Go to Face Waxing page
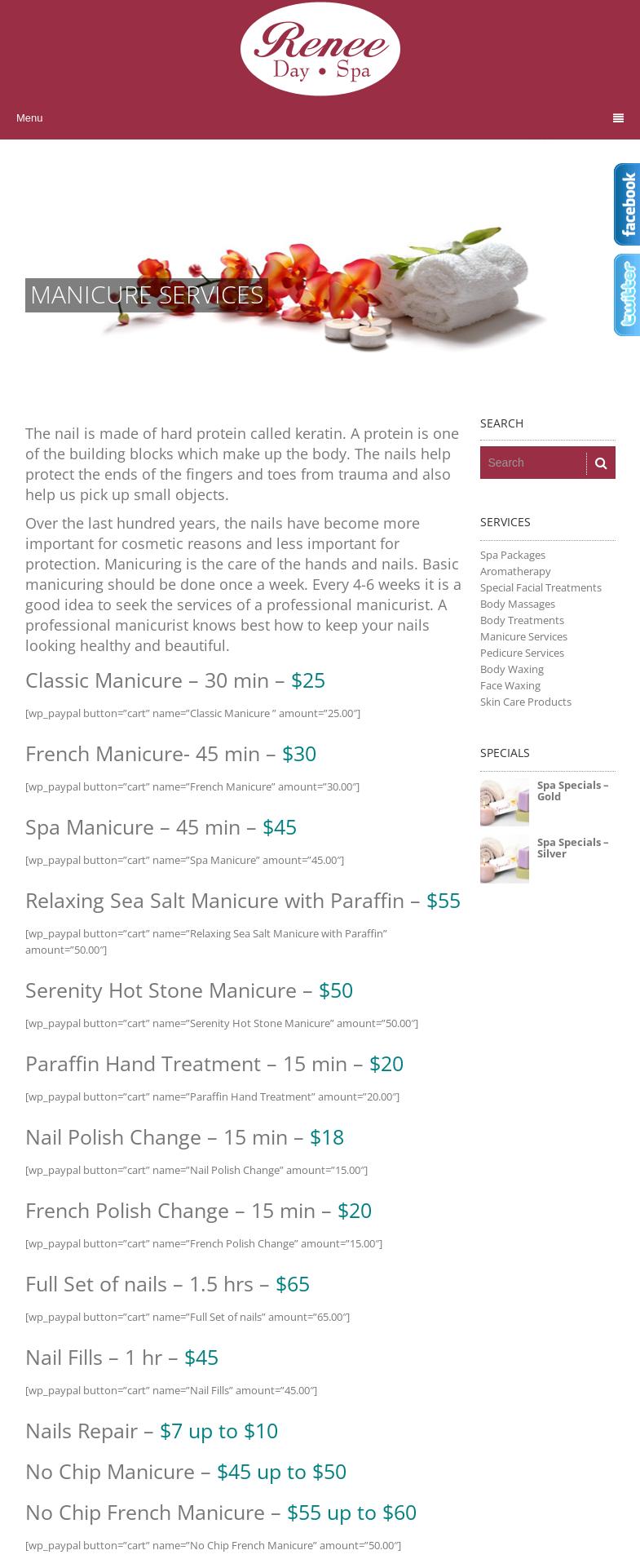The width and height of the screenshot is (640, 1568). point(510,685)
